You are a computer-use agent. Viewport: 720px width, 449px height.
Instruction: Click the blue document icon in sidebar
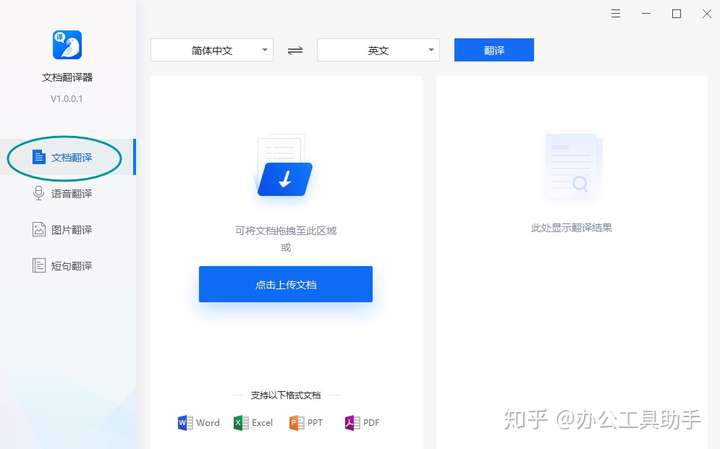pos(39,157)
